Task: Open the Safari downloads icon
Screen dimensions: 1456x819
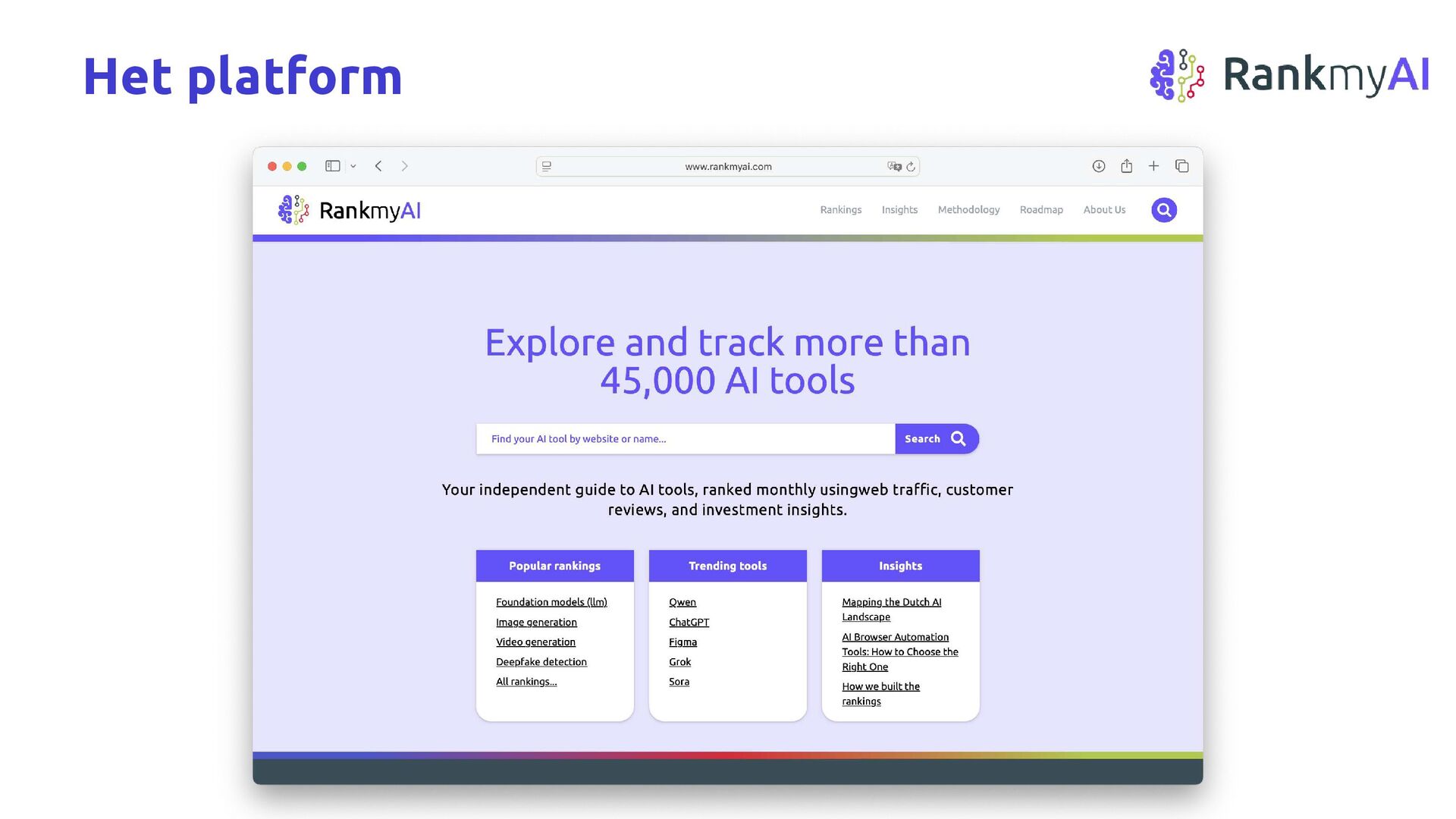Action: 1098,166
